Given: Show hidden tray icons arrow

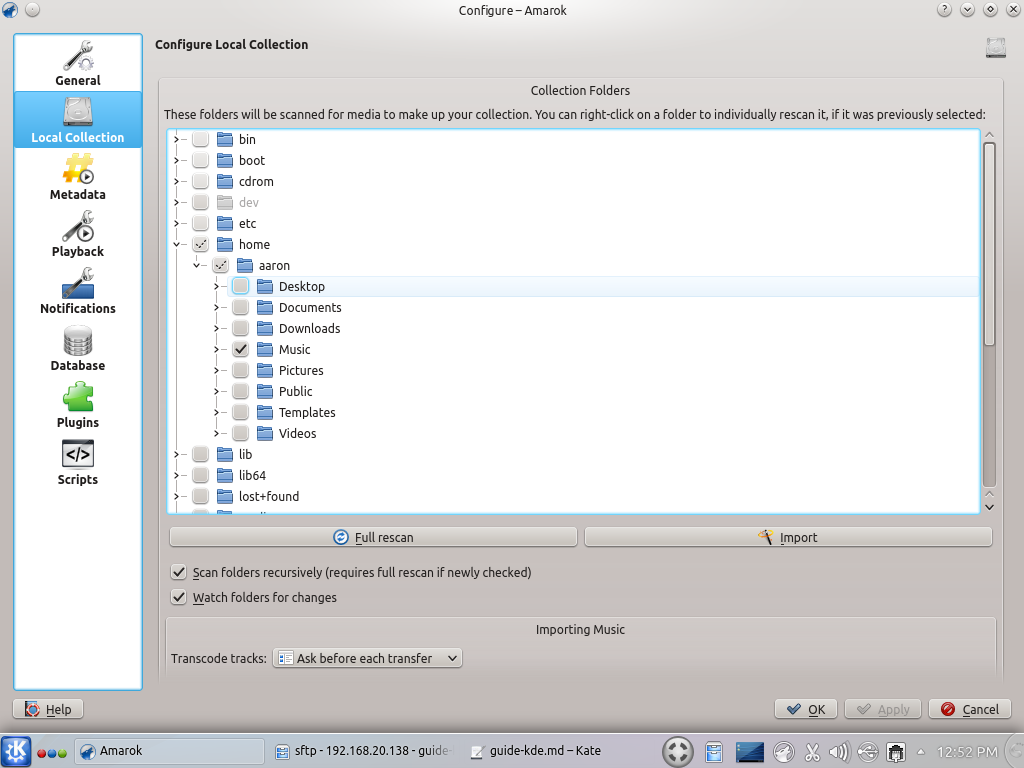Looking at the screenshot, I should tap(921, 752).
